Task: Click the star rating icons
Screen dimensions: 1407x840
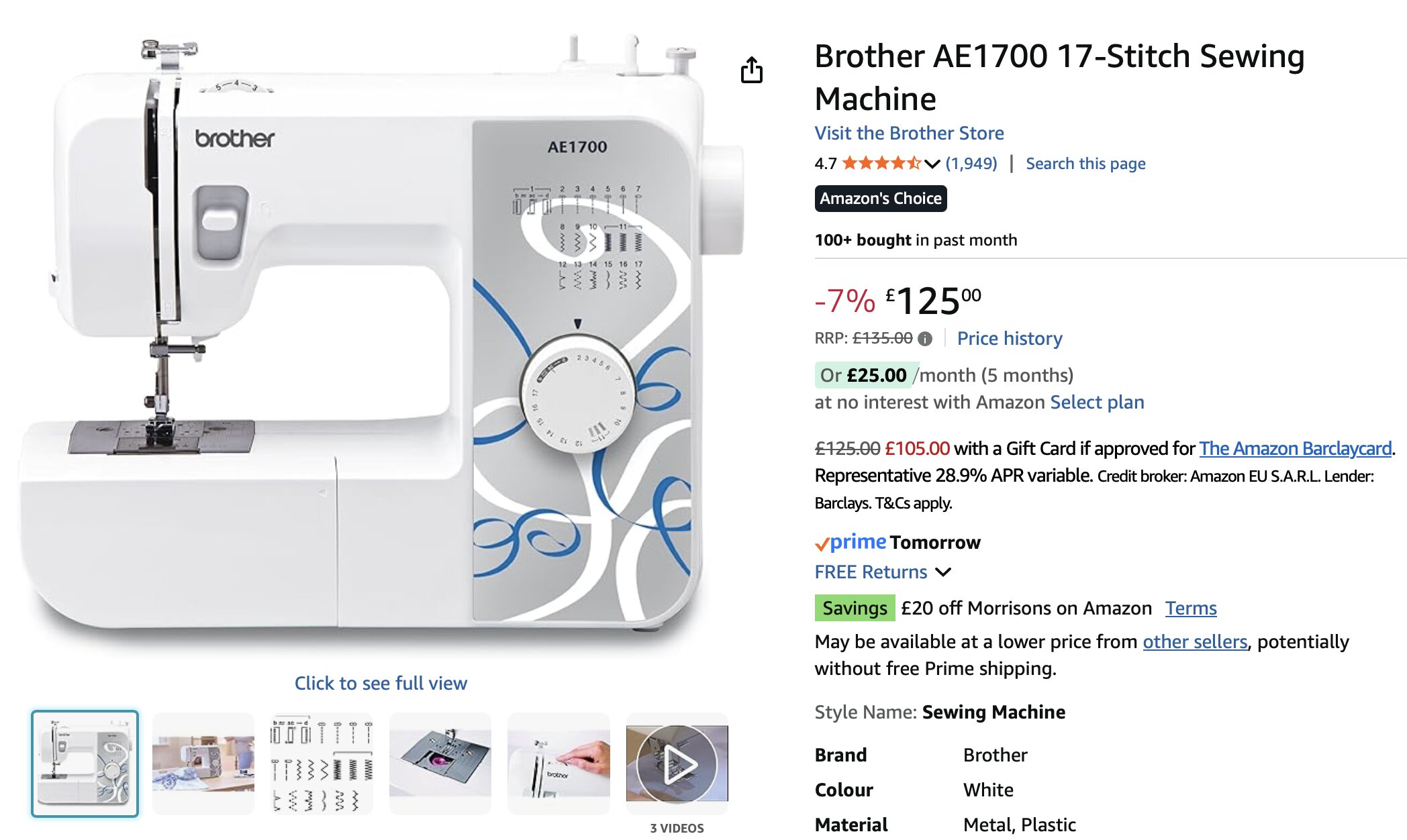Action: click(881, 163)
